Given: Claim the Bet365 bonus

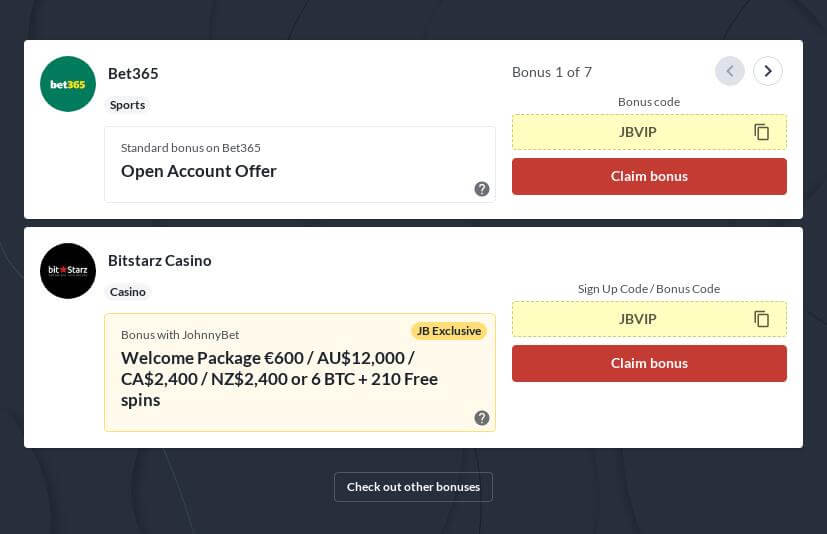Looking at the screenshot, I should [x=649, y=176].
